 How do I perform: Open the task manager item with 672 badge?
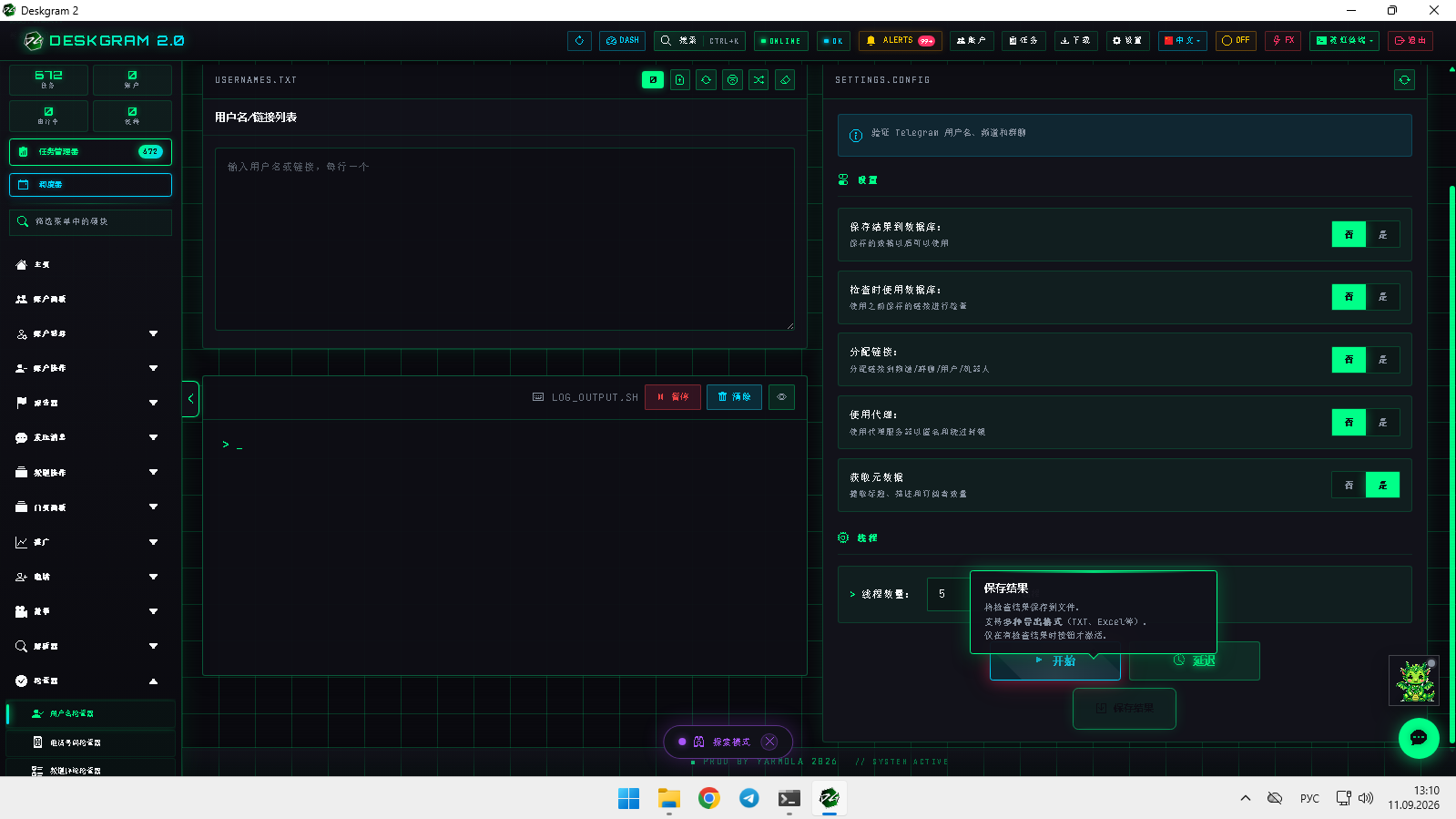click(x=90, y=152)
